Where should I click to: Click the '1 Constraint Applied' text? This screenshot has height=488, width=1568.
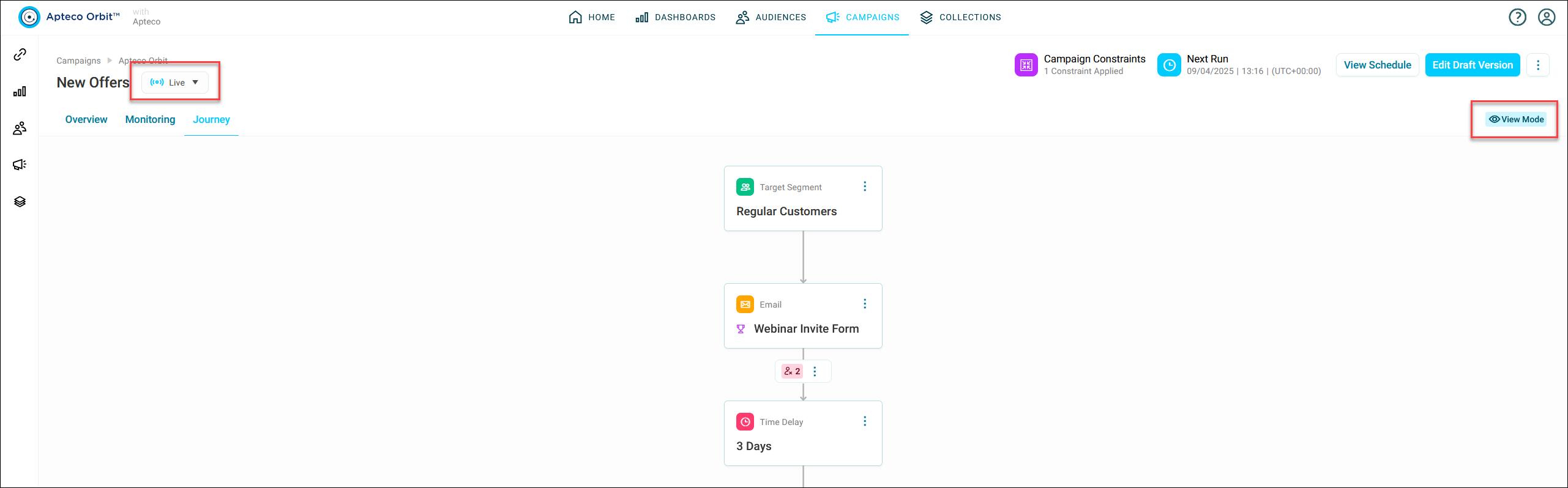click(1083, 71)
